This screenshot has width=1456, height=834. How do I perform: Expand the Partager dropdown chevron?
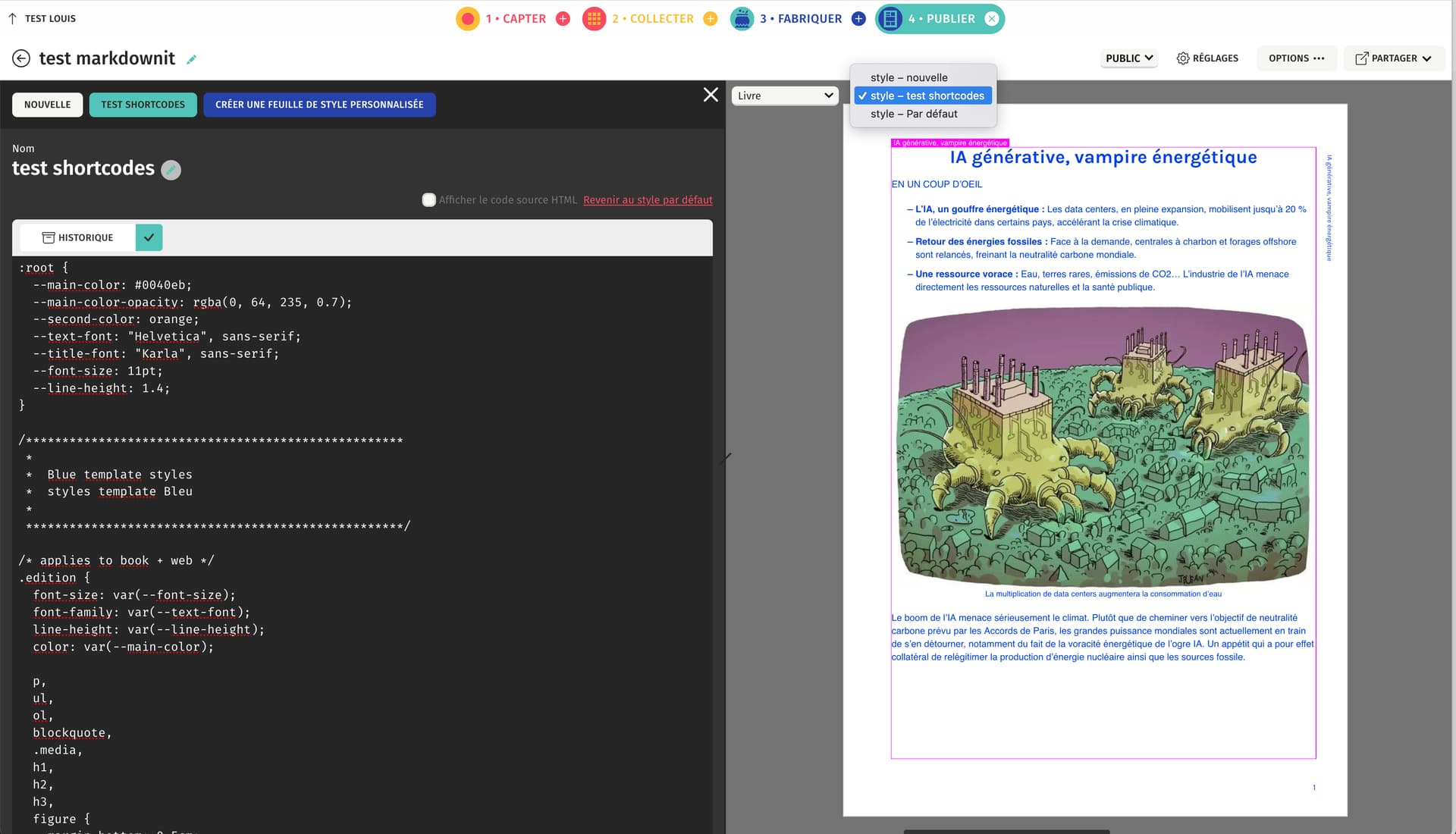pos(1426,58)
